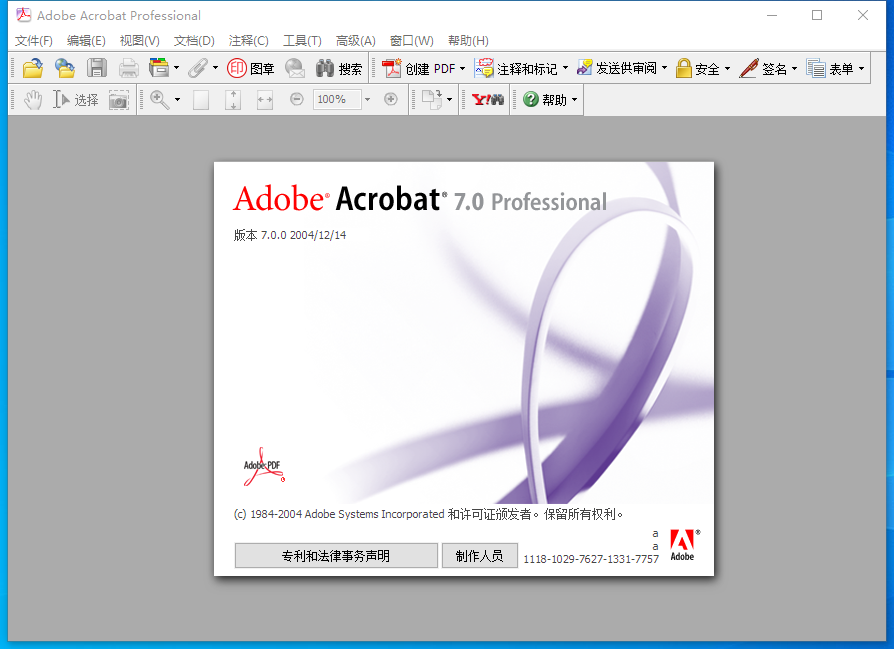894x649 pixels.
Task: Click the 签名 pen icon
Action: tap(749, 68)
